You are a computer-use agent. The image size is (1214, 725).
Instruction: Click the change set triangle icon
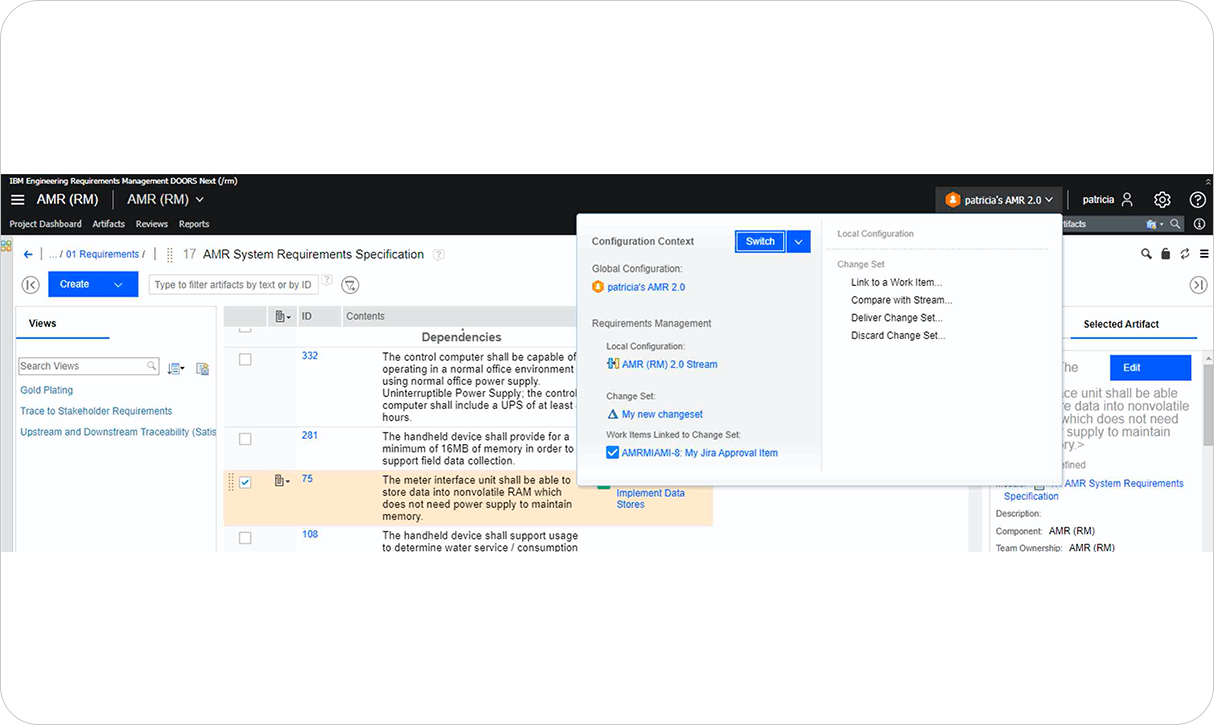(x=613, y=414)
